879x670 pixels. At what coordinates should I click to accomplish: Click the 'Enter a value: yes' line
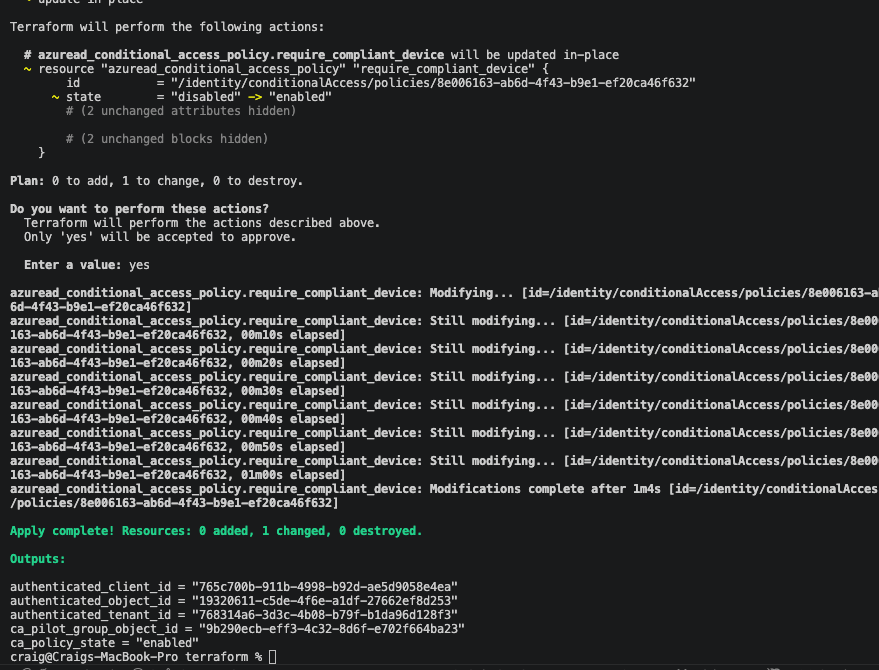tap(87, 265)
